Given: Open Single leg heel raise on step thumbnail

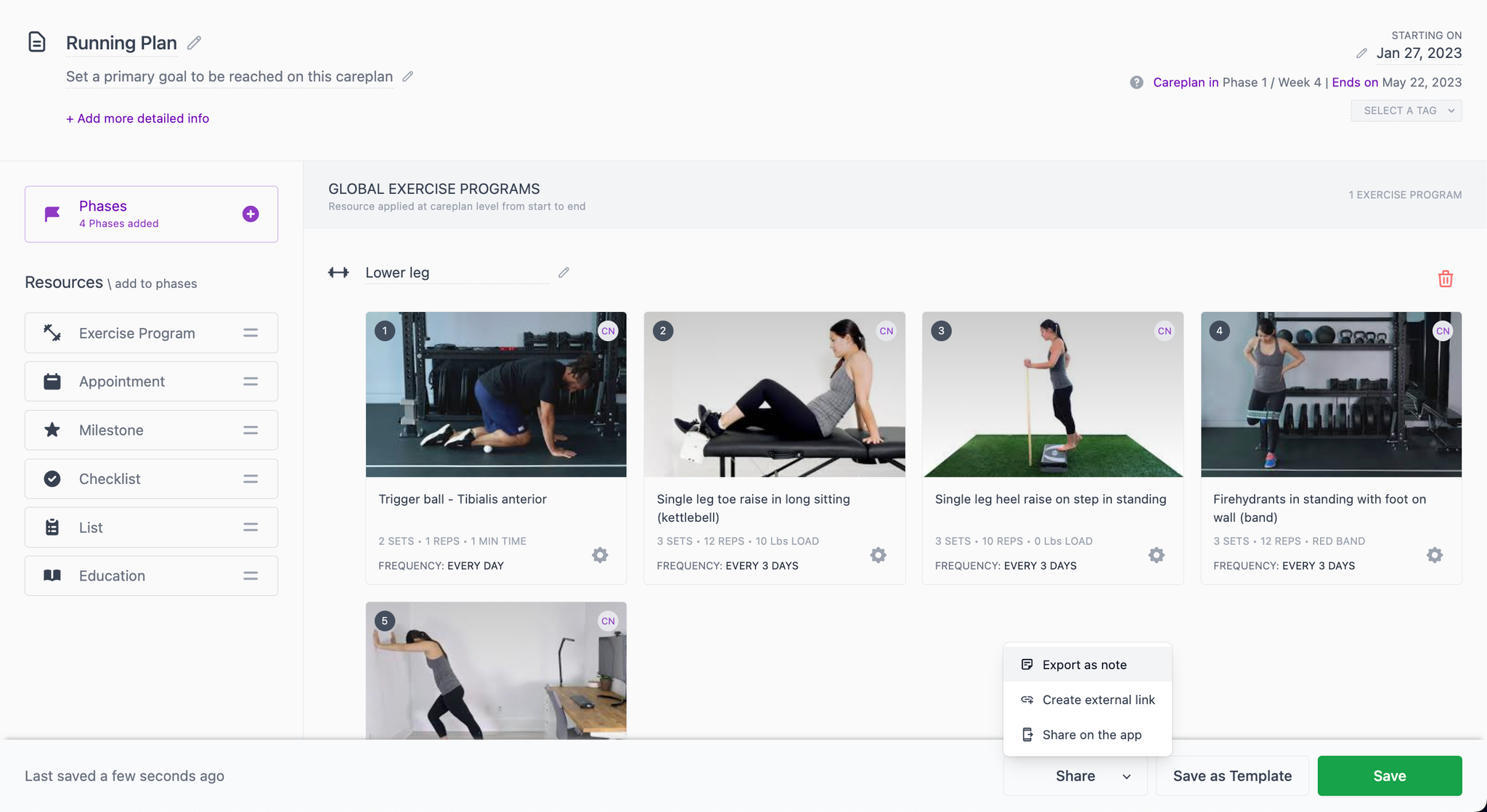Looking at the screenshot, I should (1053, 395).
